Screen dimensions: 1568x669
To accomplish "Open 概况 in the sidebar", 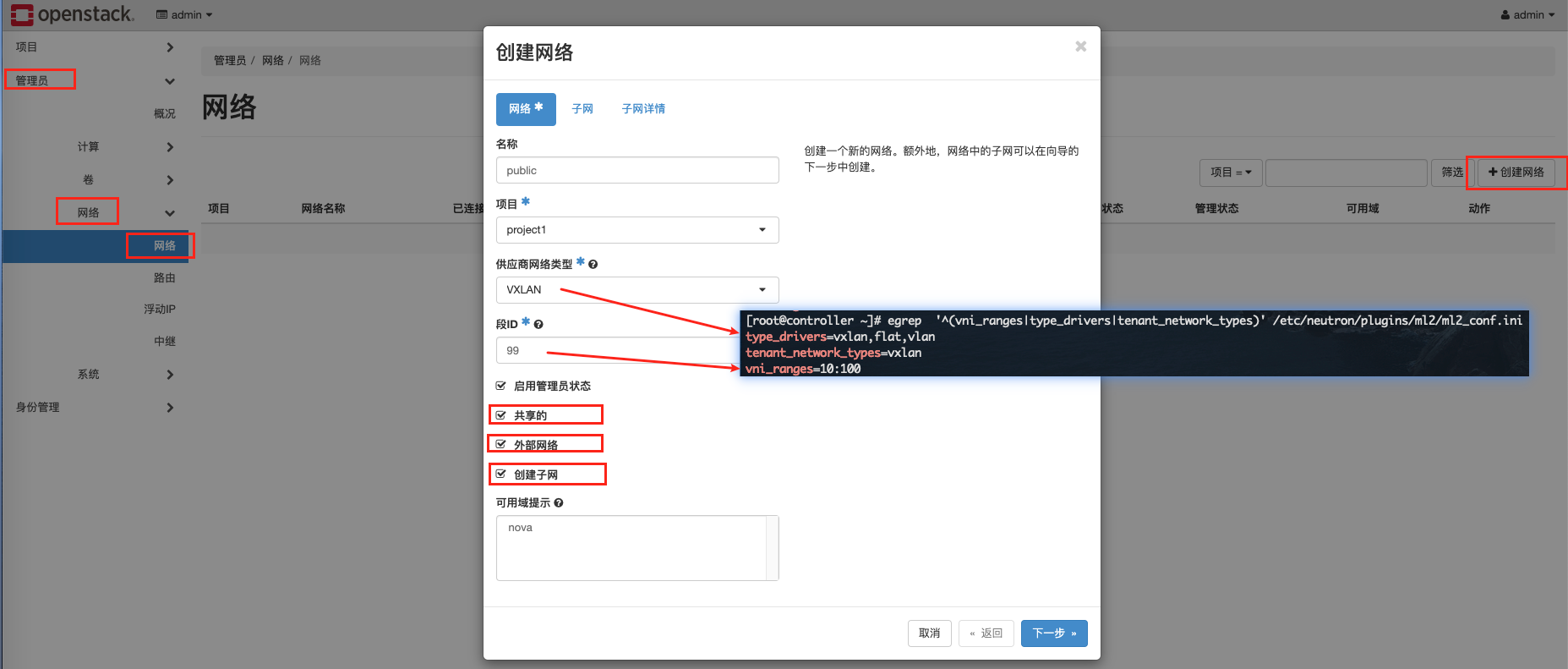I will 165,114.
